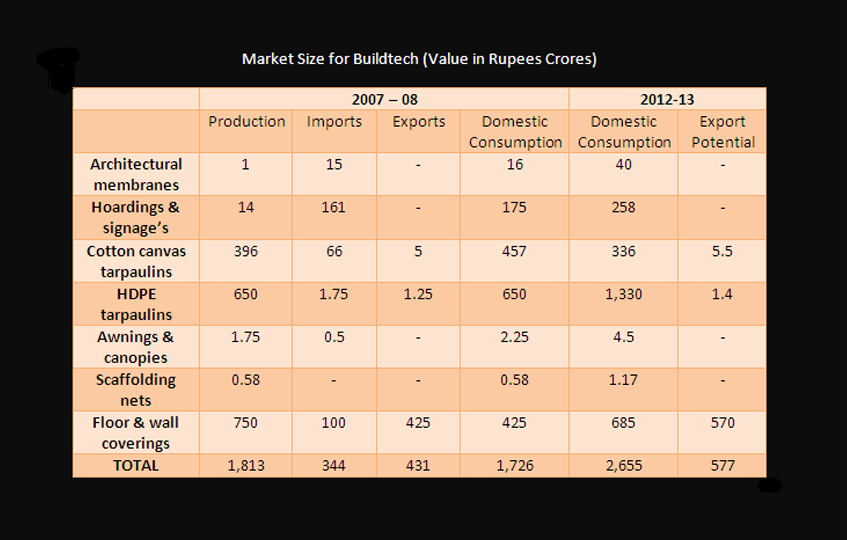Image resolution: width=847 pixels, height=540 pixels.
Task: Select the Floor & wall coverings label
Action: click(136, 432)
